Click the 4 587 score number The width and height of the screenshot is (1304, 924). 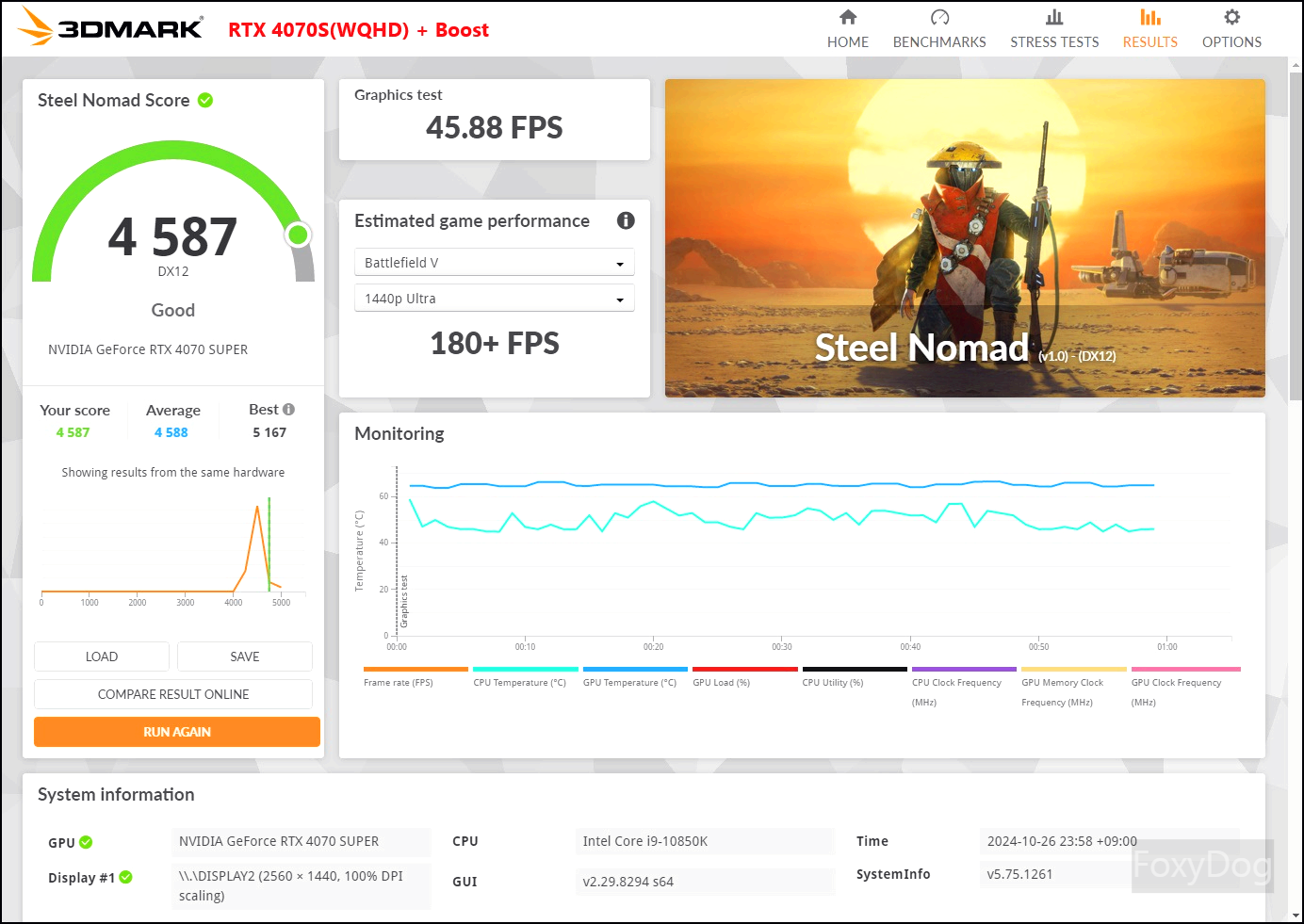click(172, 236)
